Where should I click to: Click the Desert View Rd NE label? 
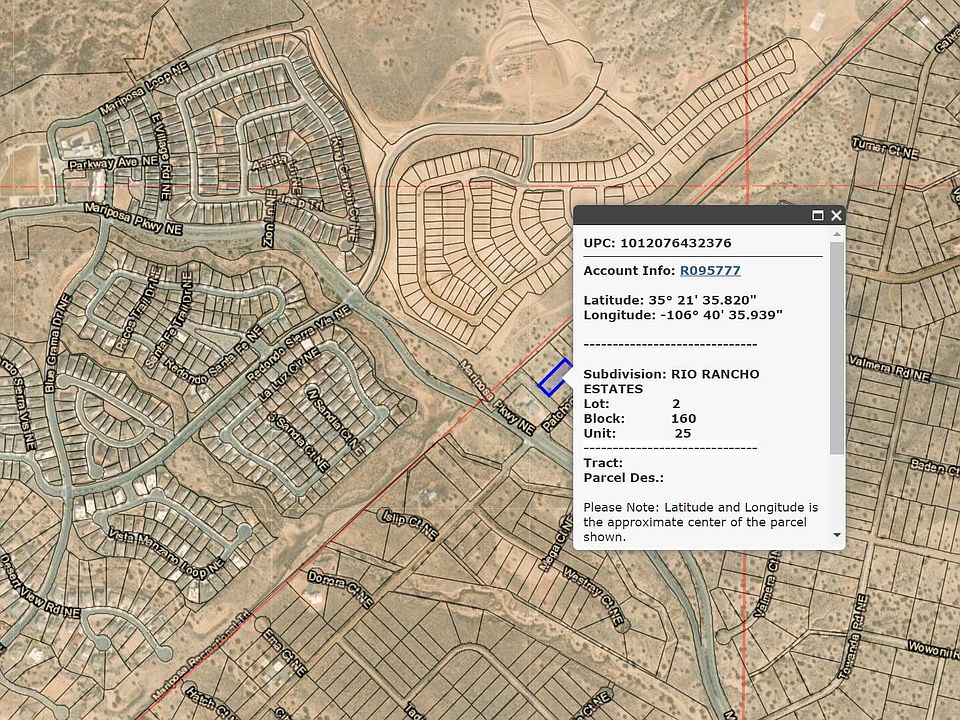click(x=39, y=586)
